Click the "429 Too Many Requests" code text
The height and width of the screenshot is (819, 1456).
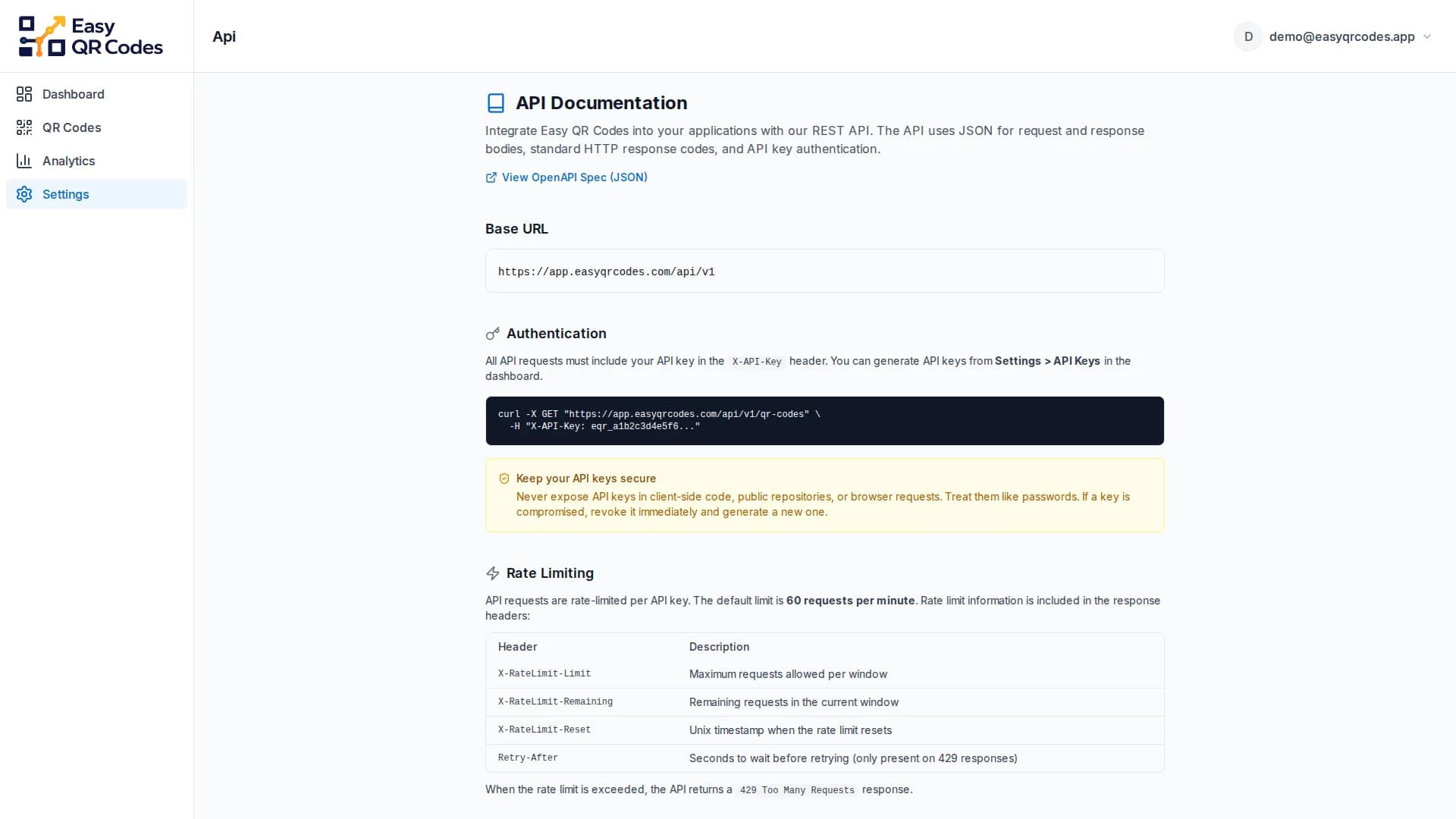coord(797,790)
